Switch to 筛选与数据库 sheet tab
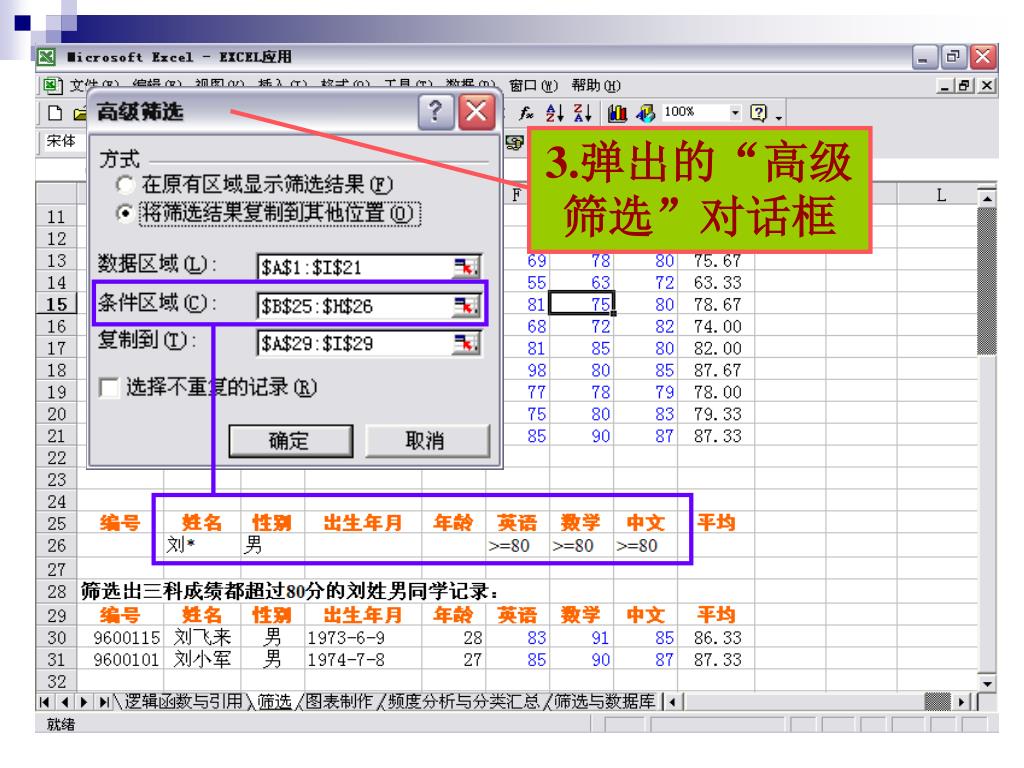 pyautogui.click(x=605, y=702)
